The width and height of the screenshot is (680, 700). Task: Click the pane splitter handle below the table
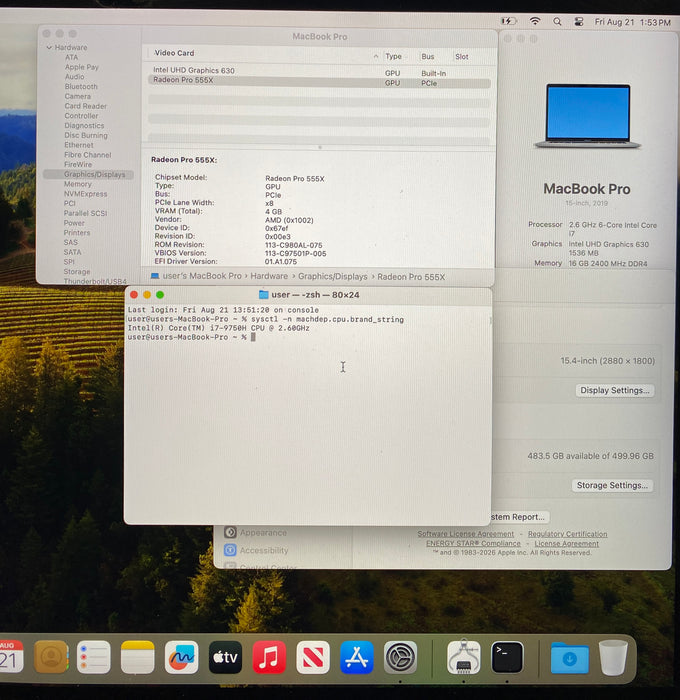click(320, 147)
